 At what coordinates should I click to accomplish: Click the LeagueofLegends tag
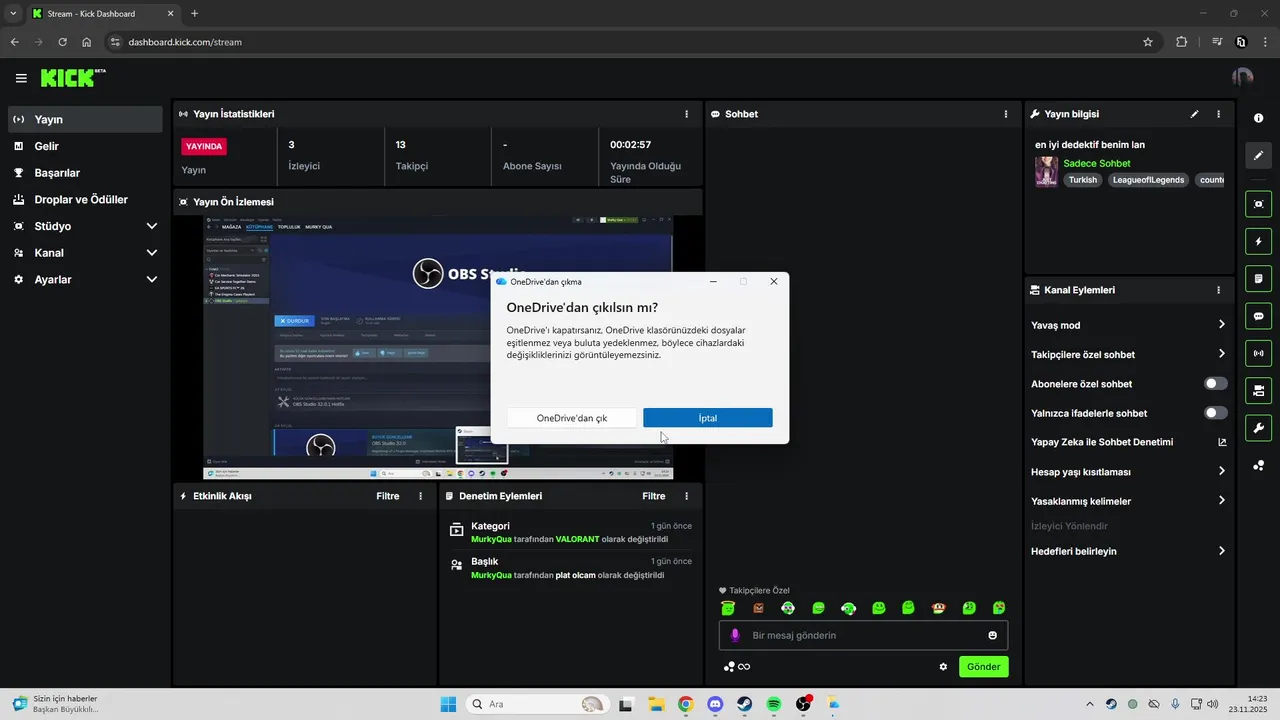1149,180
